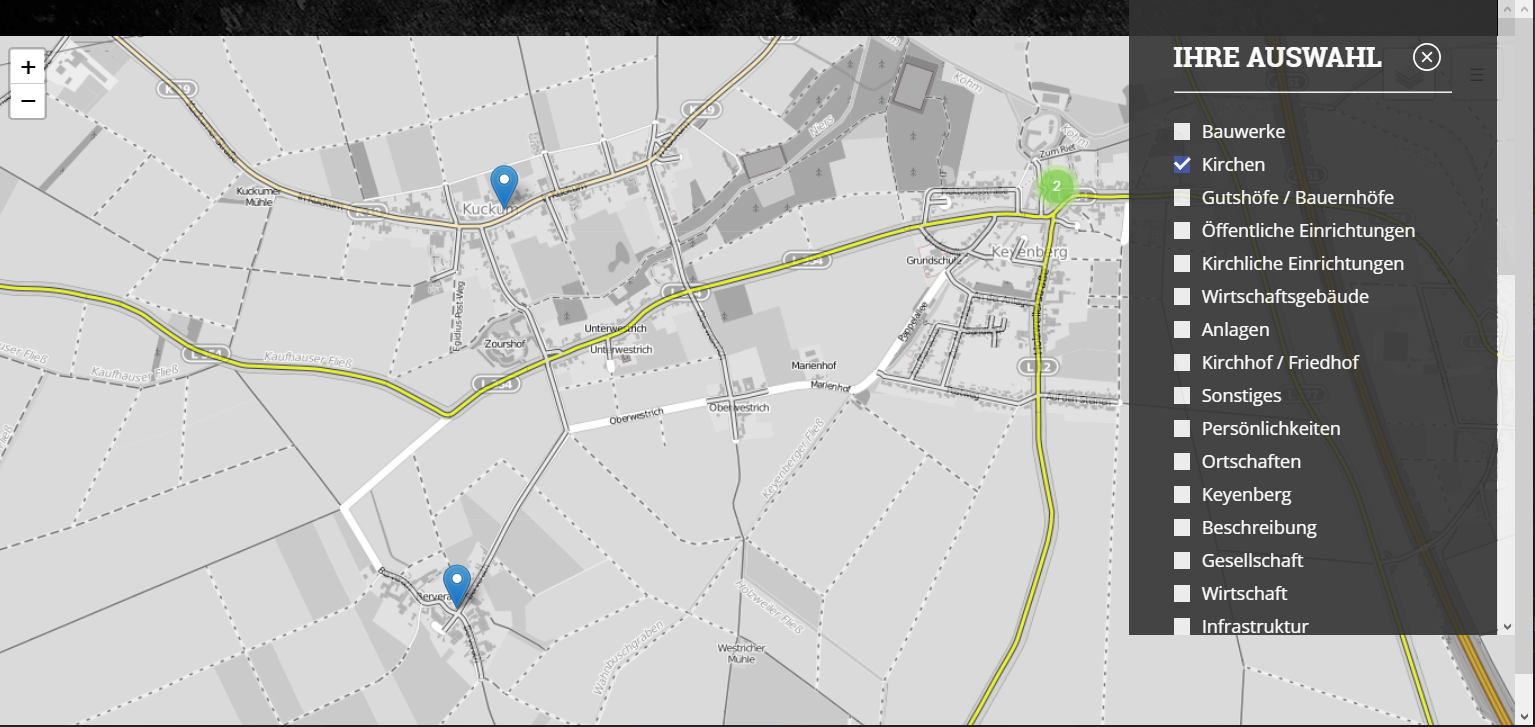Toggle the Anlagen filter
This screenshot has height=727, width=1535.
pos(1182,329)
